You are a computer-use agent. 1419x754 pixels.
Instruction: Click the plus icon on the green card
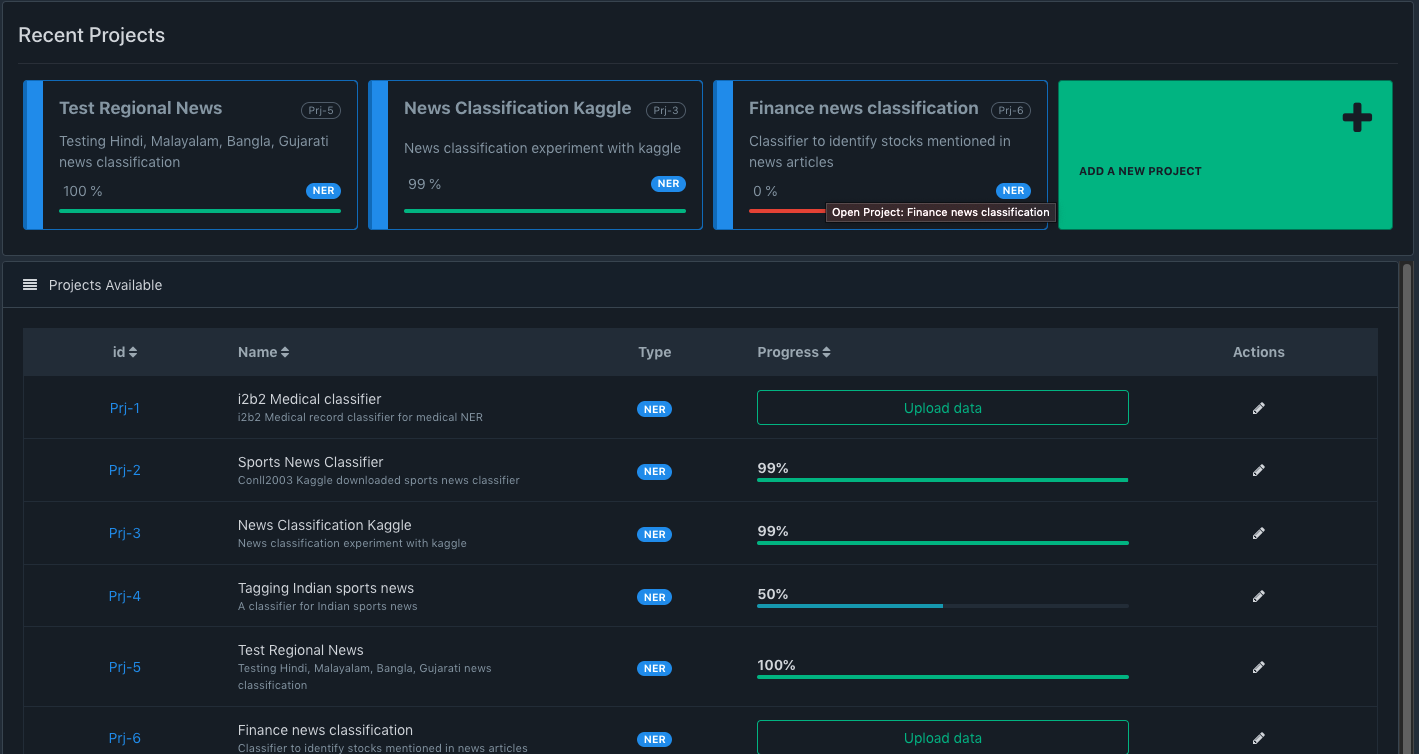1357,118
